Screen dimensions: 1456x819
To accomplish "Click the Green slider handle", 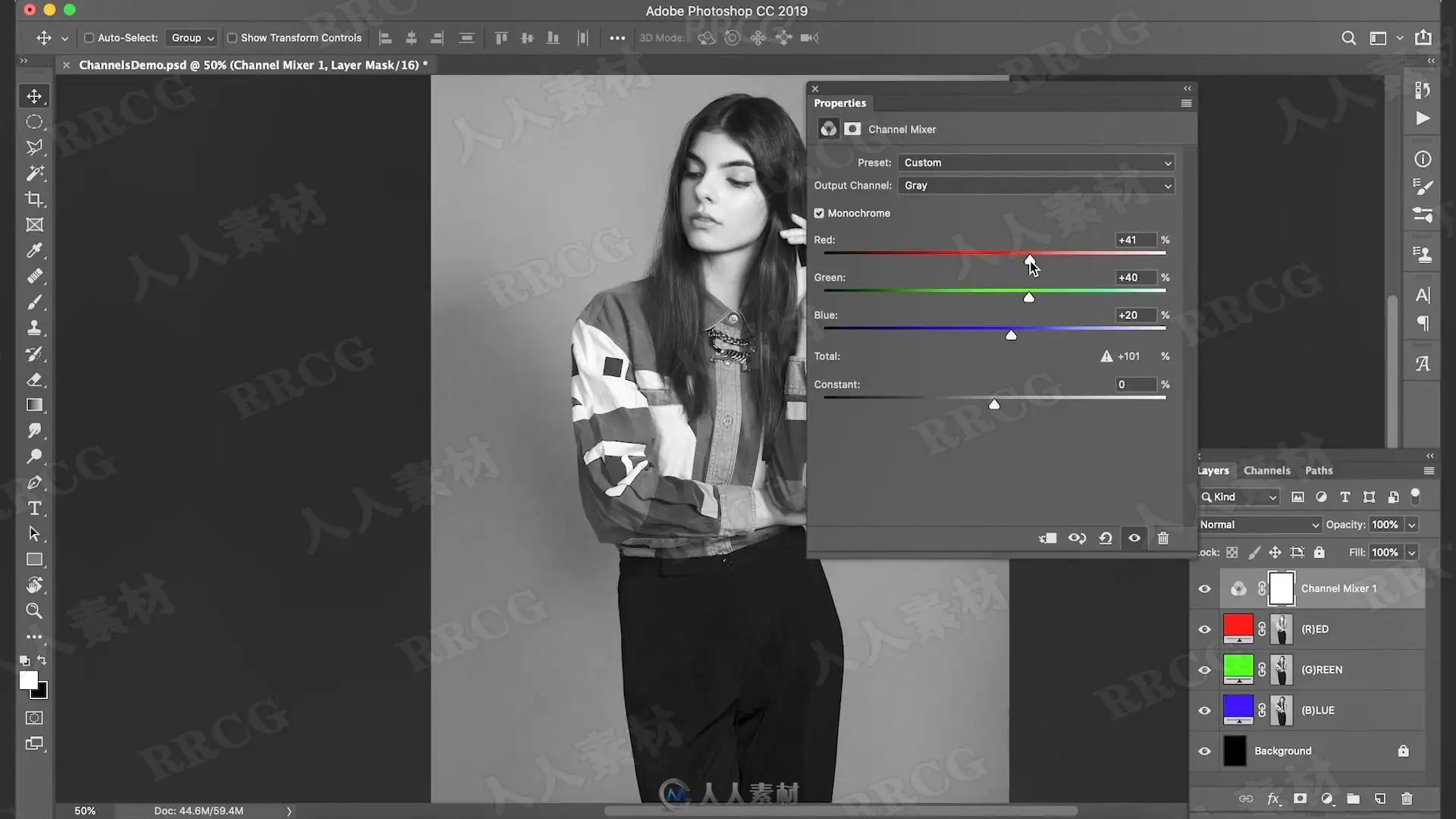I will tap(1029, 297).
